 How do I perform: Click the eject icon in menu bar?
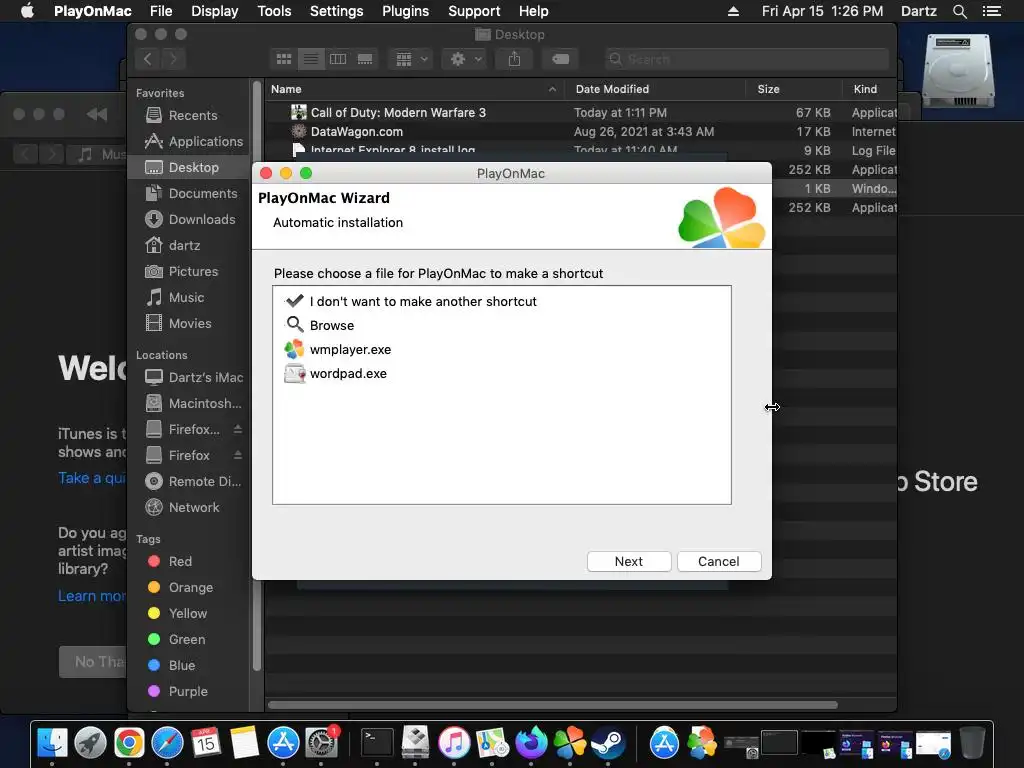point(733,11)
